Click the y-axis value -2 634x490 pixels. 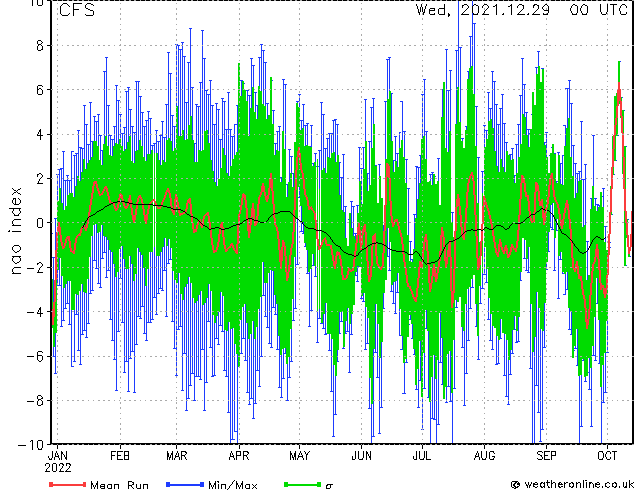(35, 267)
